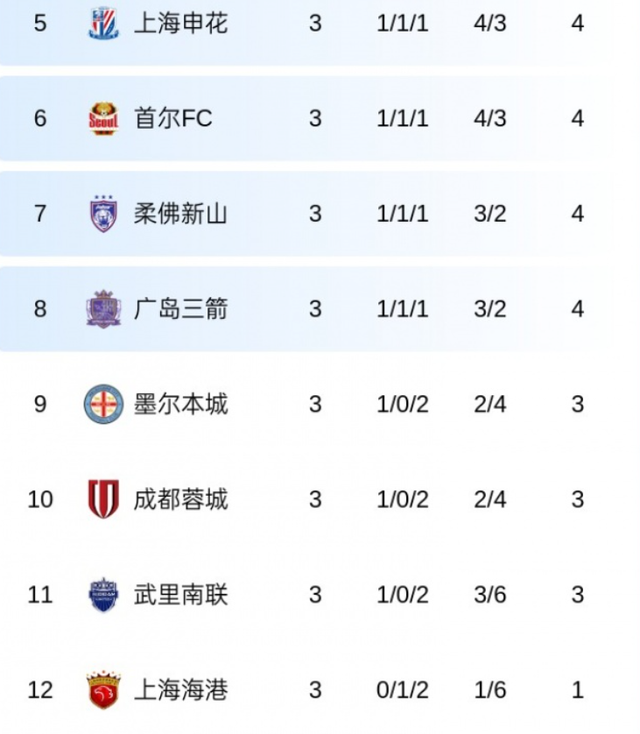Select the 广岛三箭 team name

(181, 309)
